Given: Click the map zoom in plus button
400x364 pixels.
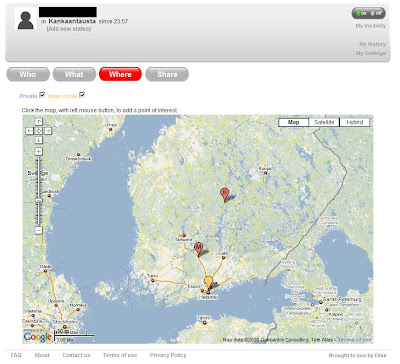Looking at the screenshot, I should (x=39, y=152).
